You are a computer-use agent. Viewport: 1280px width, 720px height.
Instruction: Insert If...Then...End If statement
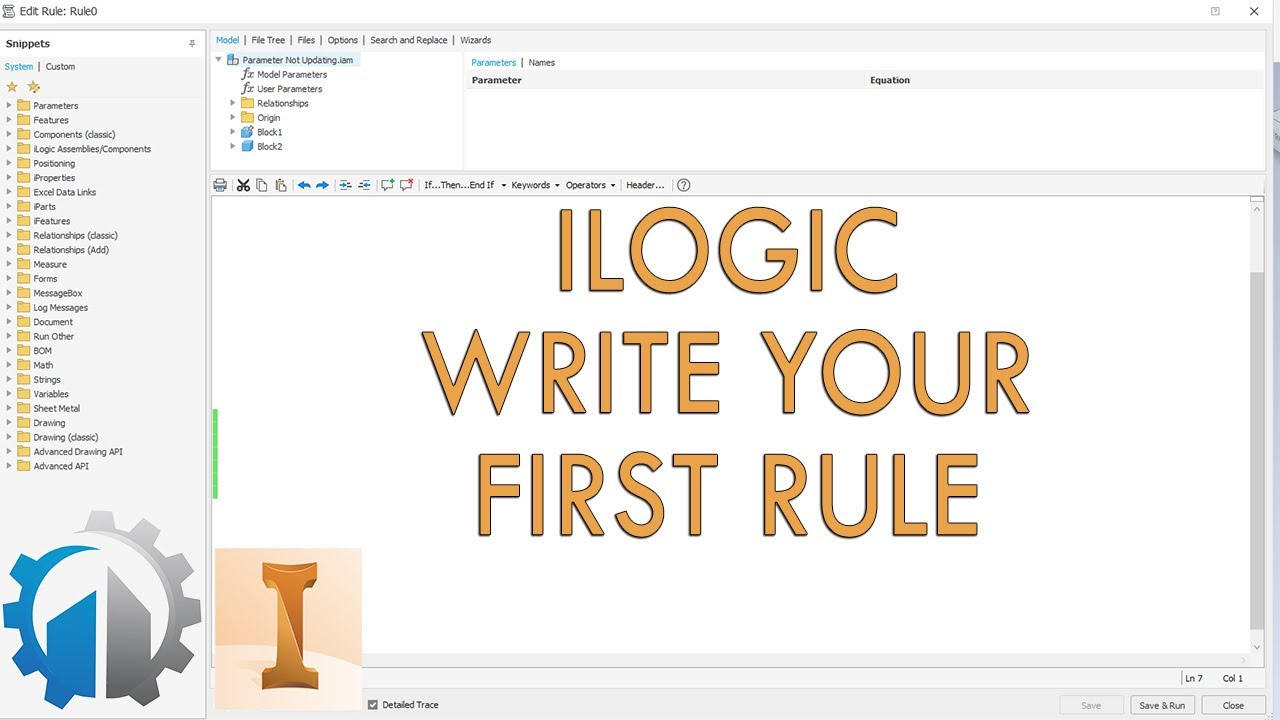coord(459,185)
